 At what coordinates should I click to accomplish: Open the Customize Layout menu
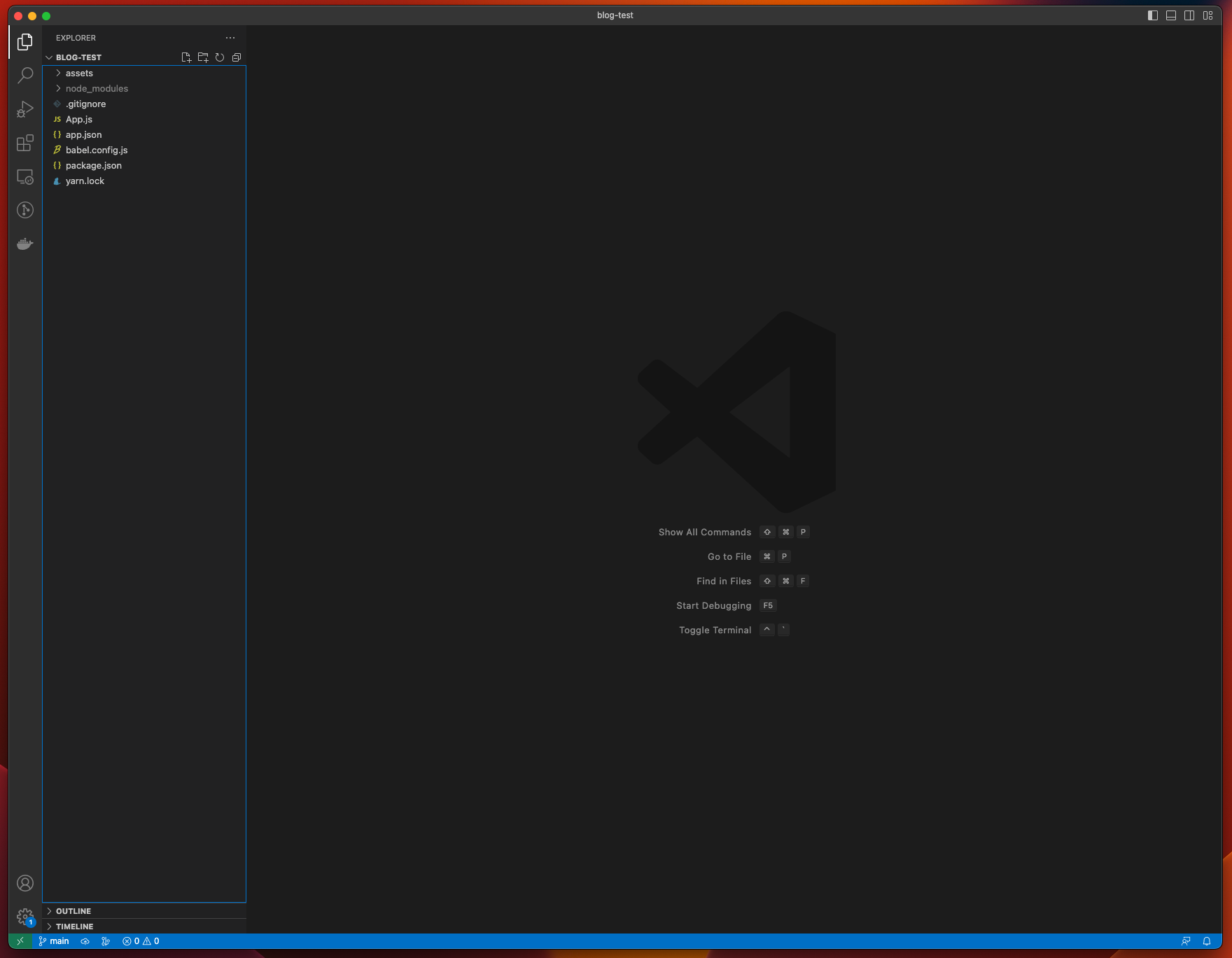coord(1207,15)
